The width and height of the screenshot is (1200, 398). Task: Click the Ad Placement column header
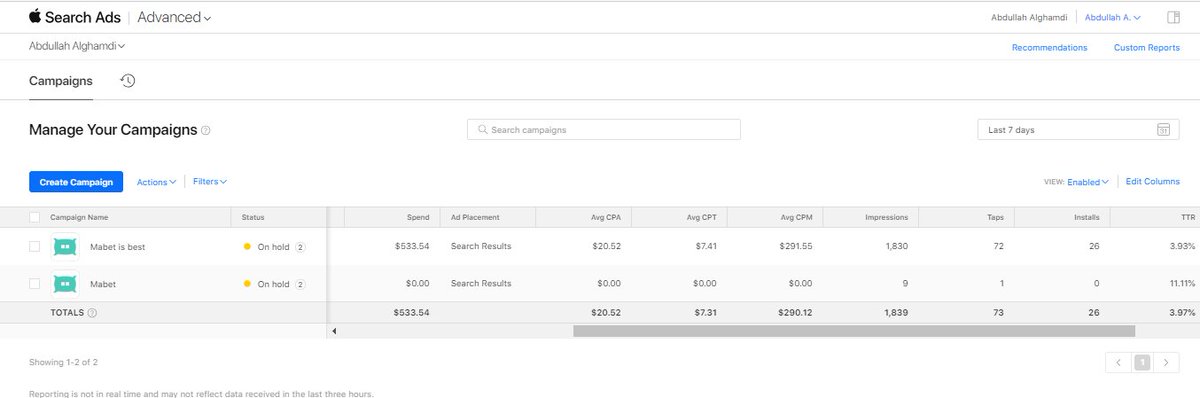point(475,217)
